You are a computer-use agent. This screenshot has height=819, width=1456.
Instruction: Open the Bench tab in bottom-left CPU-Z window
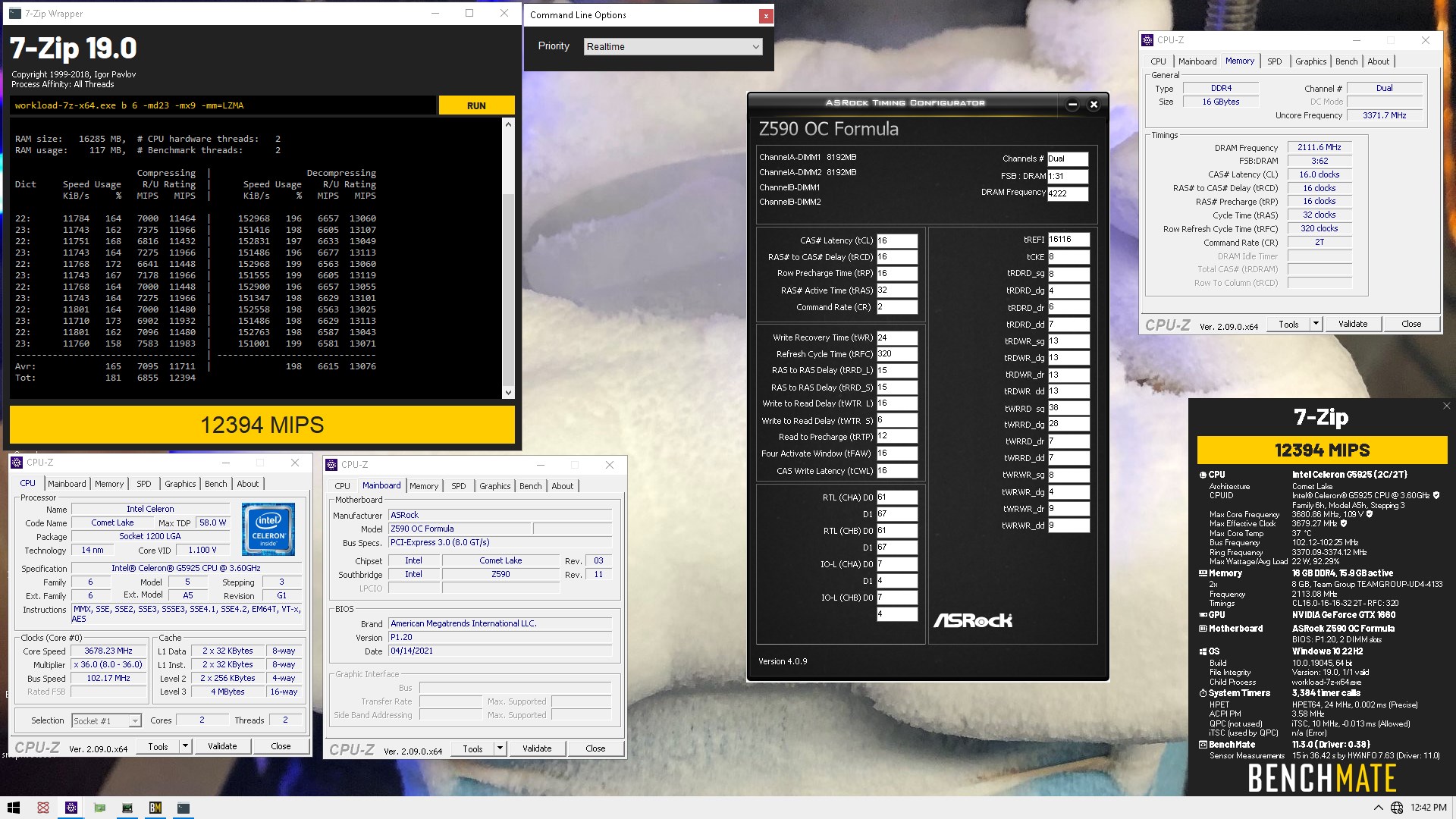tap(215, 484)
